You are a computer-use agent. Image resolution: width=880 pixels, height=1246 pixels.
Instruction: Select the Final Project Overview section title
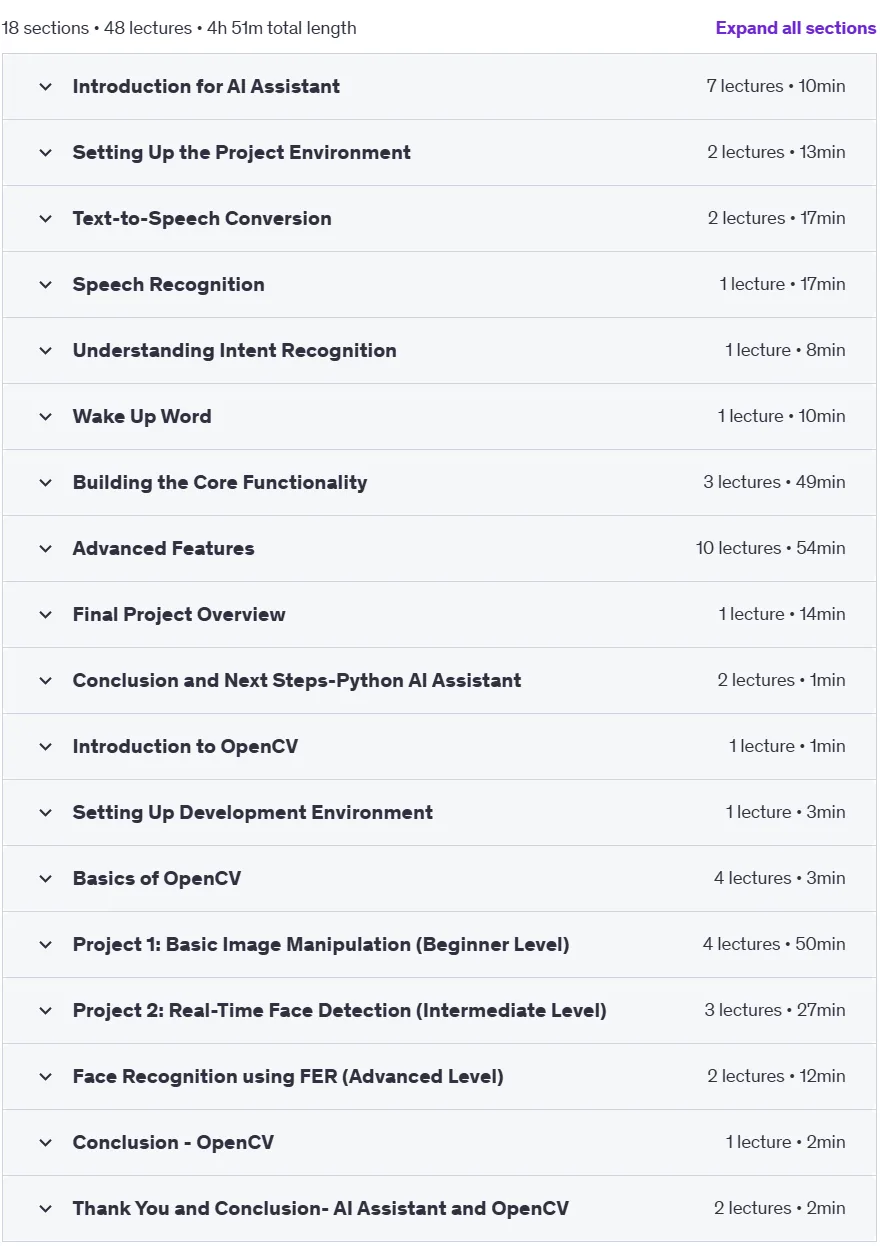(x=179, y=614)
